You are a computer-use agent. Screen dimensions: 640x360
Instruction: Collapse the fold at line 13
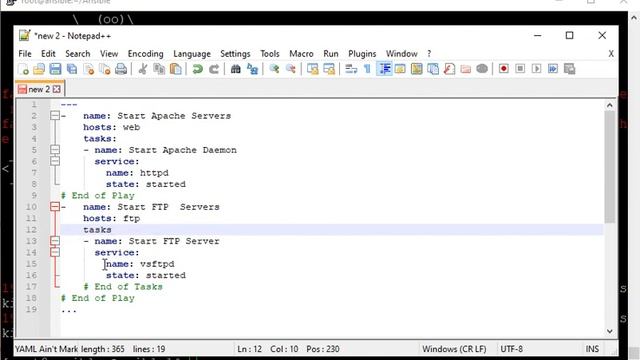(x=55, y=241)
